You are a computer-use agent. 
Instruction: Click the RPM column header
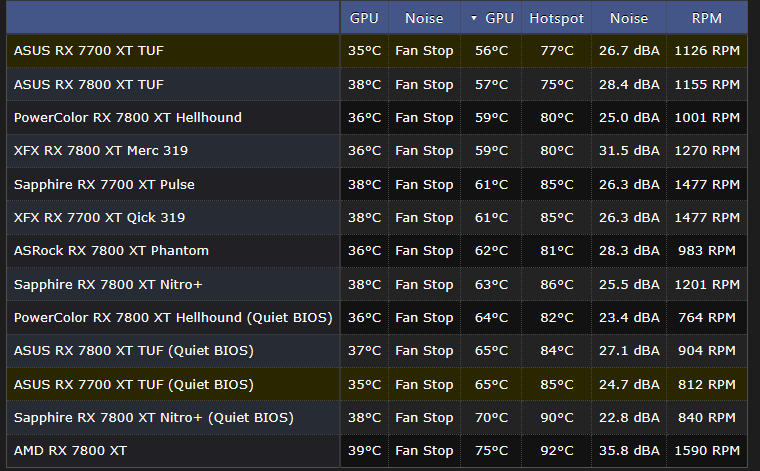tap(707, 18)
